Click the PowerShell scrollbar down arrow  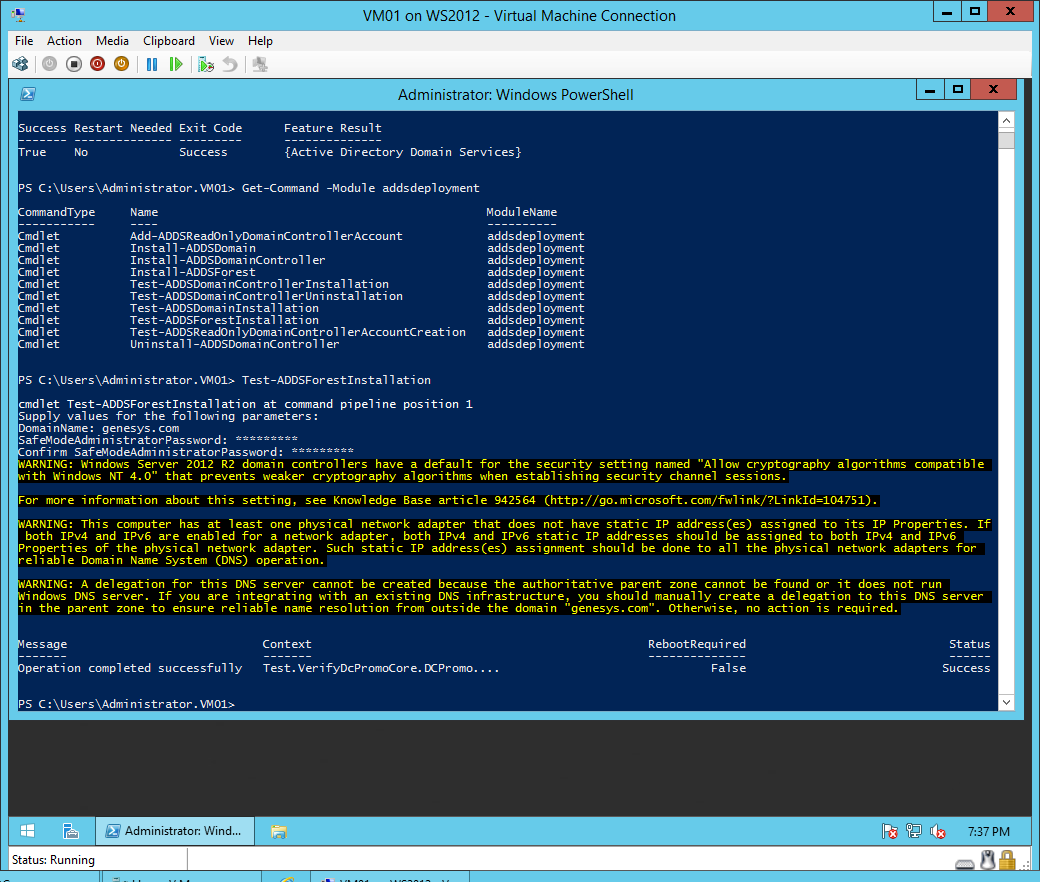pos(1007,703)
